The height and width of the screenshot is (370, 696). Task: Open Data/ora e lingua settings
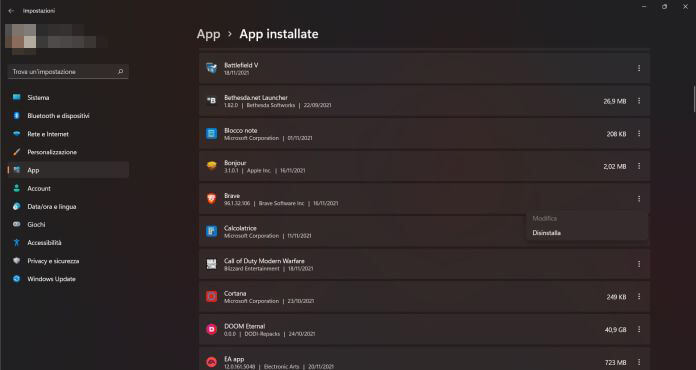[68, 206]
